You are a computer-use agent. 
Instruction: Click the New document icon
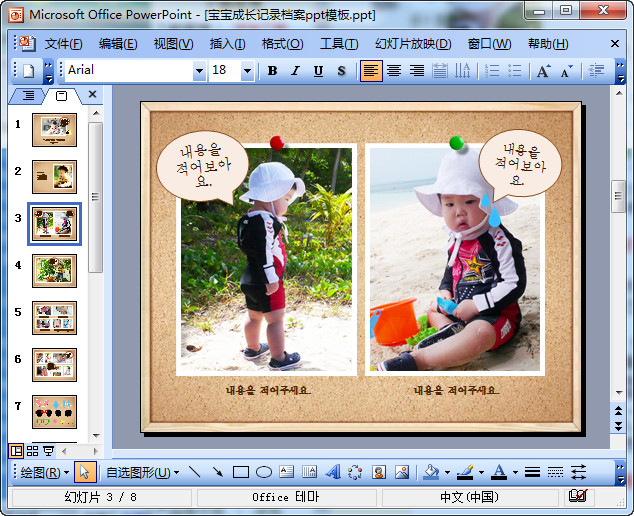point(28,71)
